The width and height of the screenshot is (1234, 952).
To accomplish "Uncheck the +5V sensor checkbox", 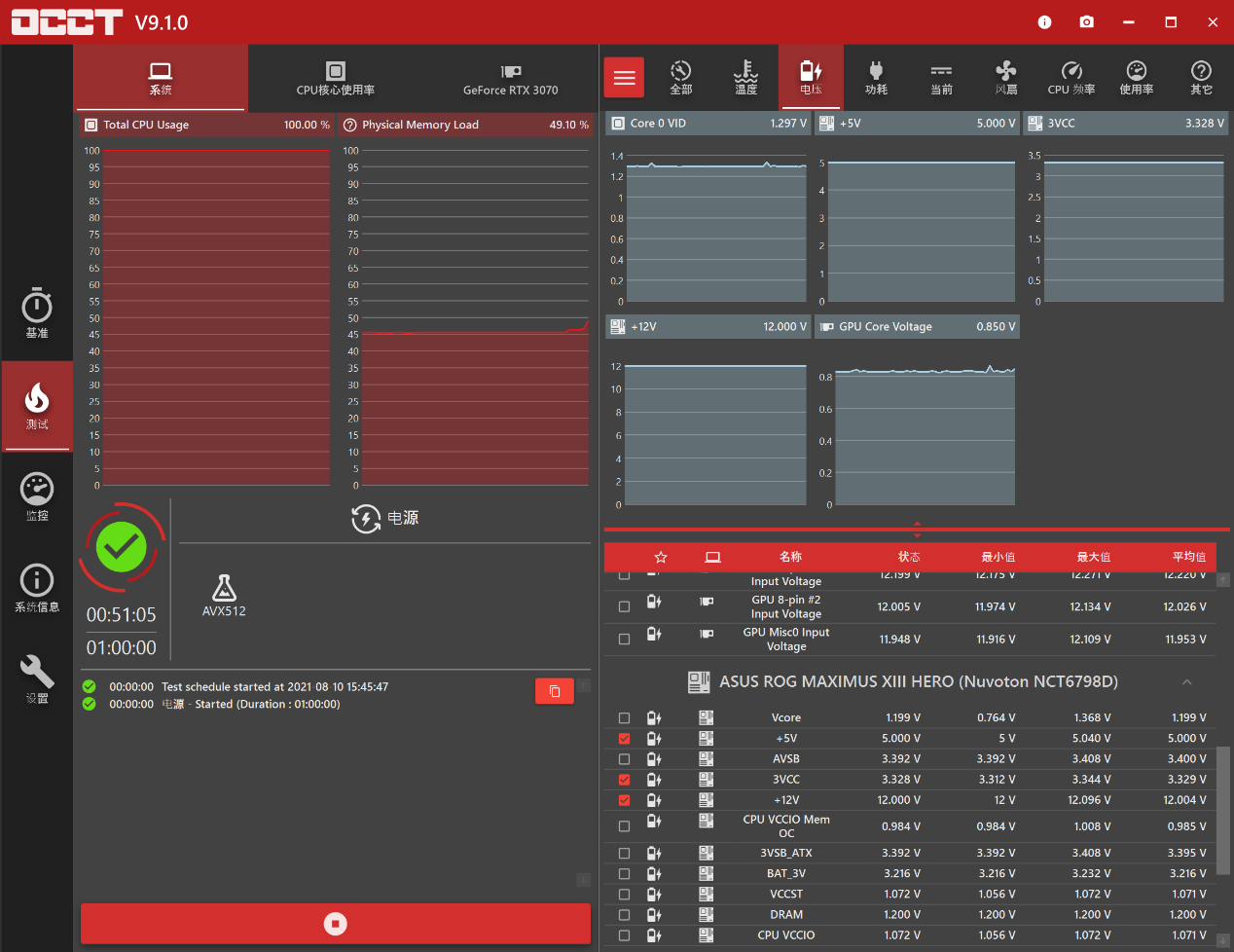I will (624, 739).
